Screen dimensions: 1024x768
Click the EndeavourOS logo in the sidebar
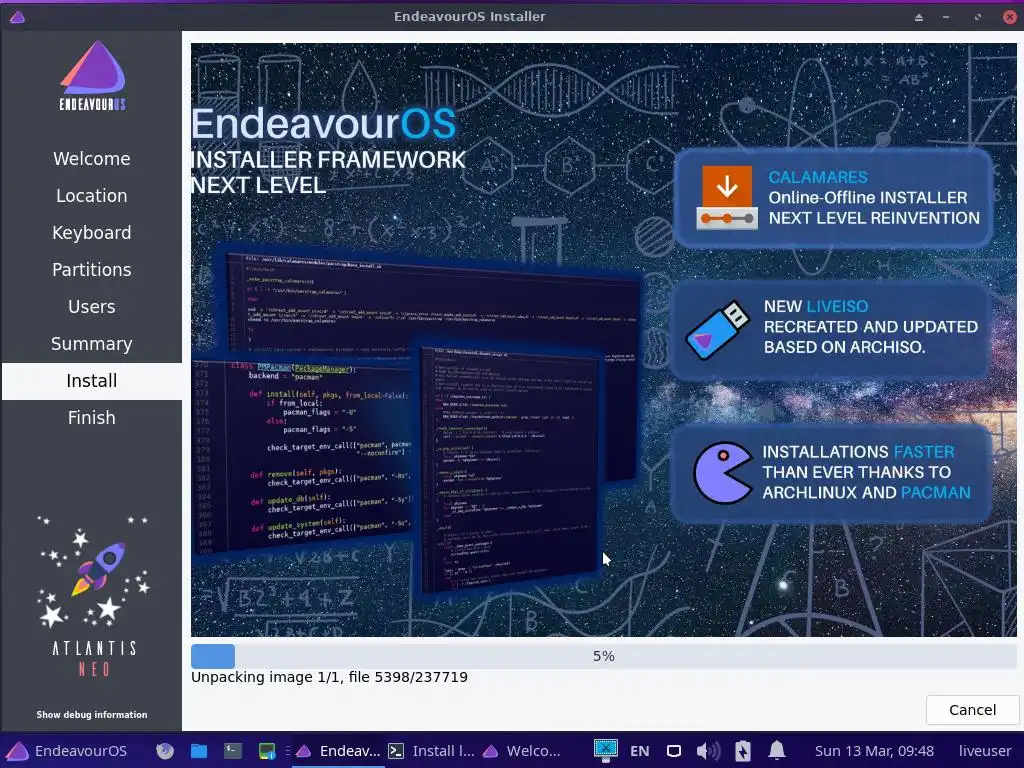point(92,75)
